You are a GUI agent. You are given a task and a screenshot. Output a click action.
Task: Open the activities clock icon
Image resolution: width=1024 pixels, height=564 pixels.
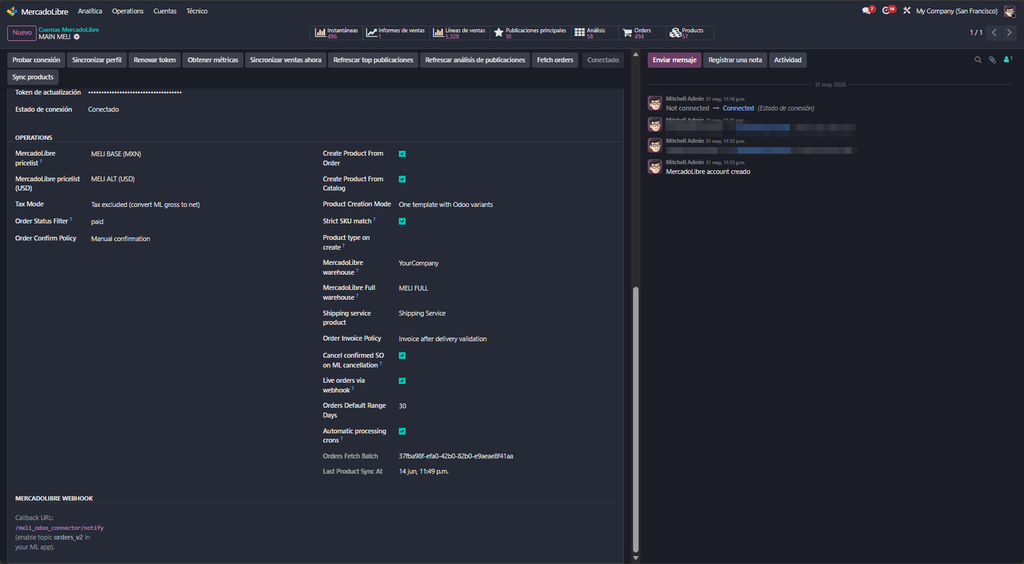[x=887, y=11]
